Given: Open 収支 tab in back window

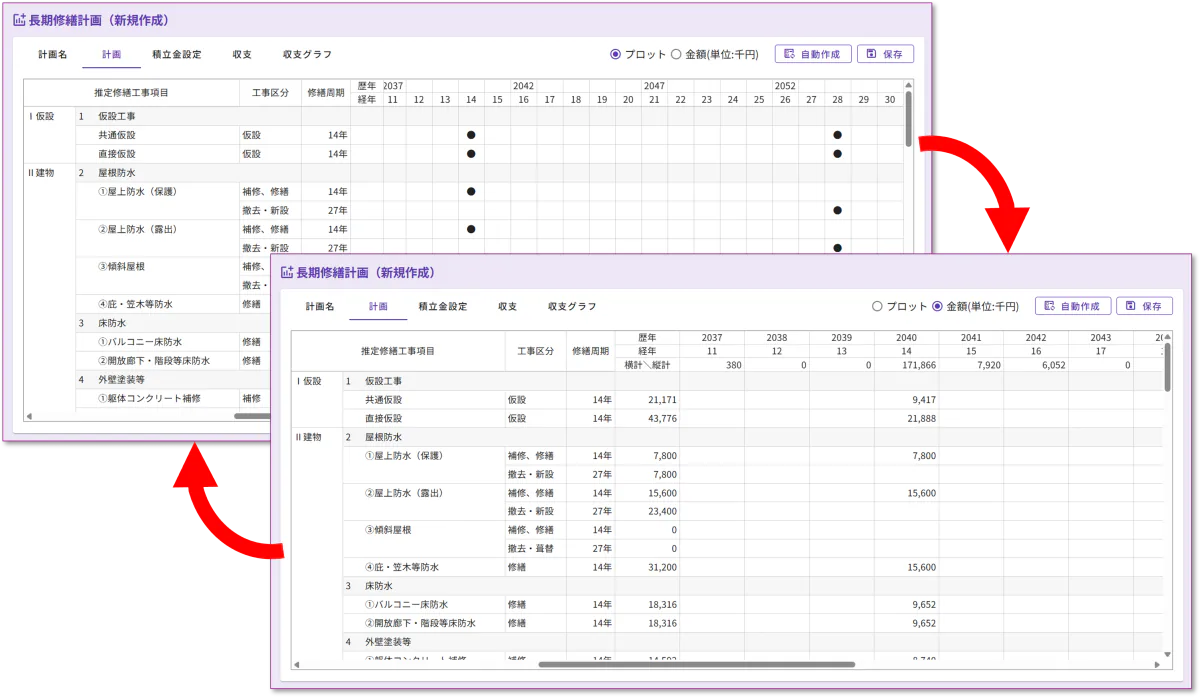Looking at the screenshot, I should [x=241, y=54].
